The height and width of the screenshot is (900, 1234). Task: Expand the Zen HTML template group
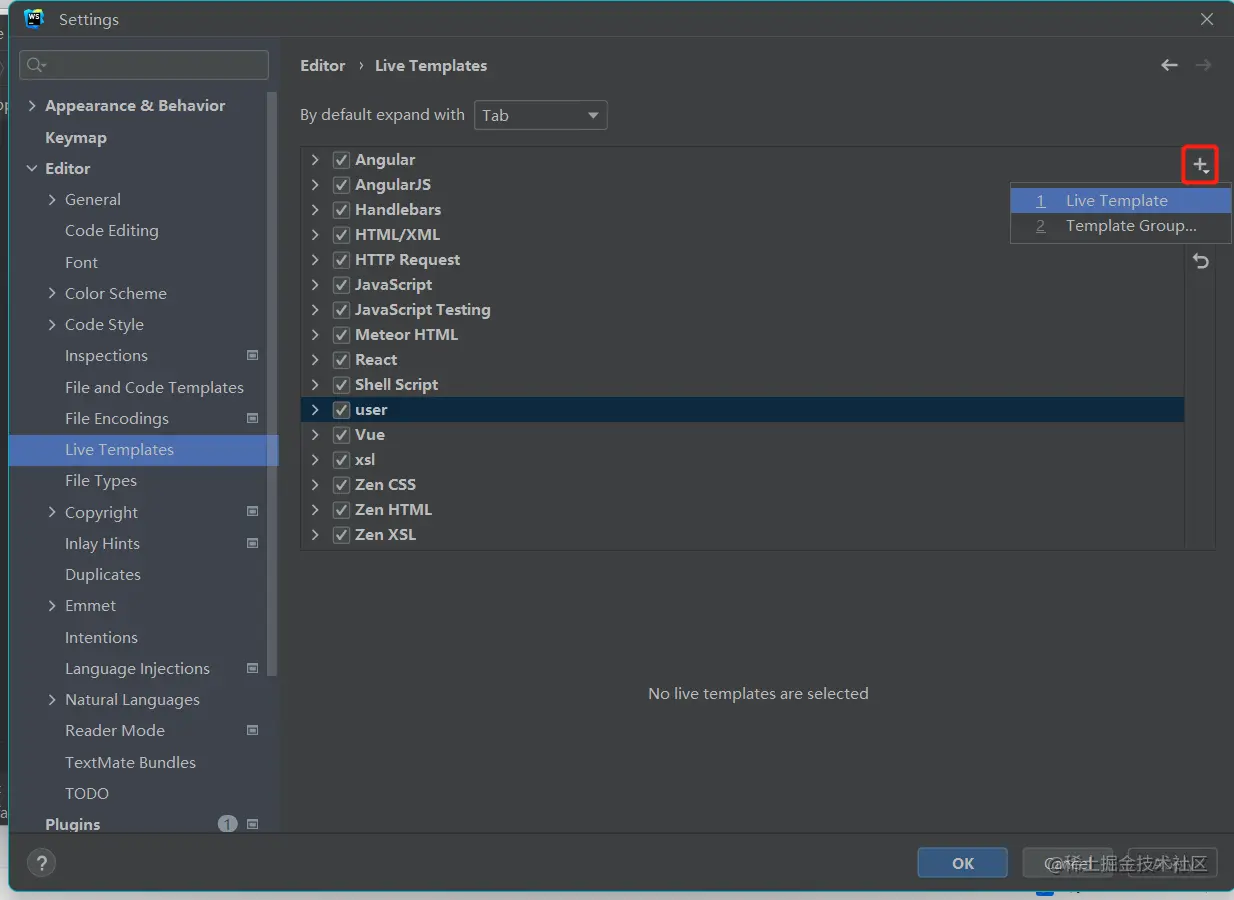(x=315, y=510)
